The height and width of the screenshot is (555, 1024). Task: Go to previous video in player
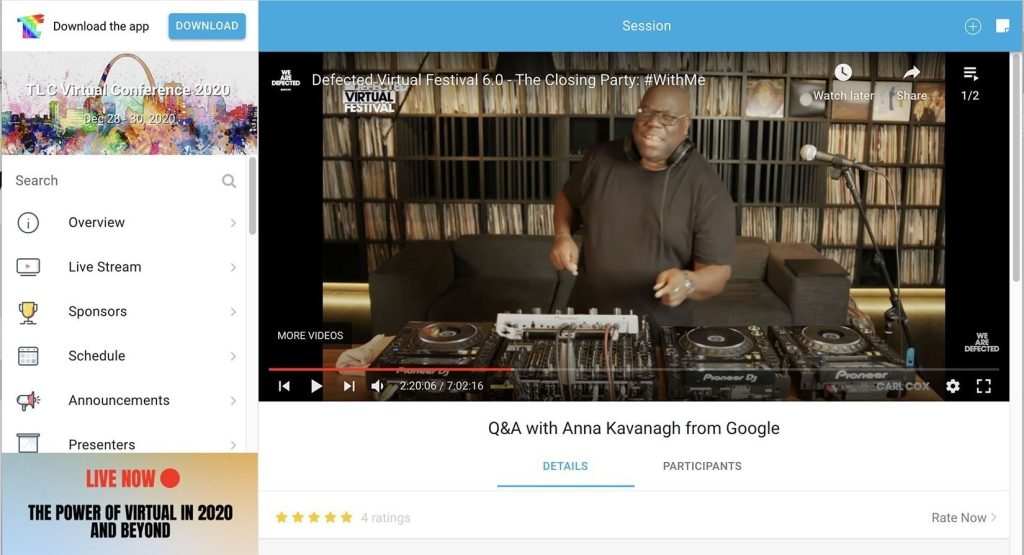(284, 386)
